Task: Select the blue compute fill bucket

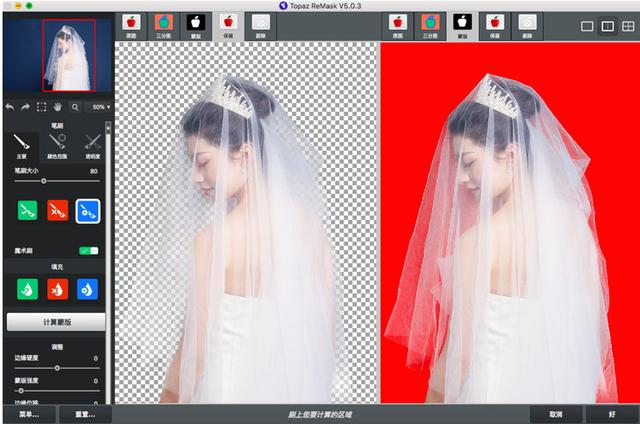Action: [87, 289]
